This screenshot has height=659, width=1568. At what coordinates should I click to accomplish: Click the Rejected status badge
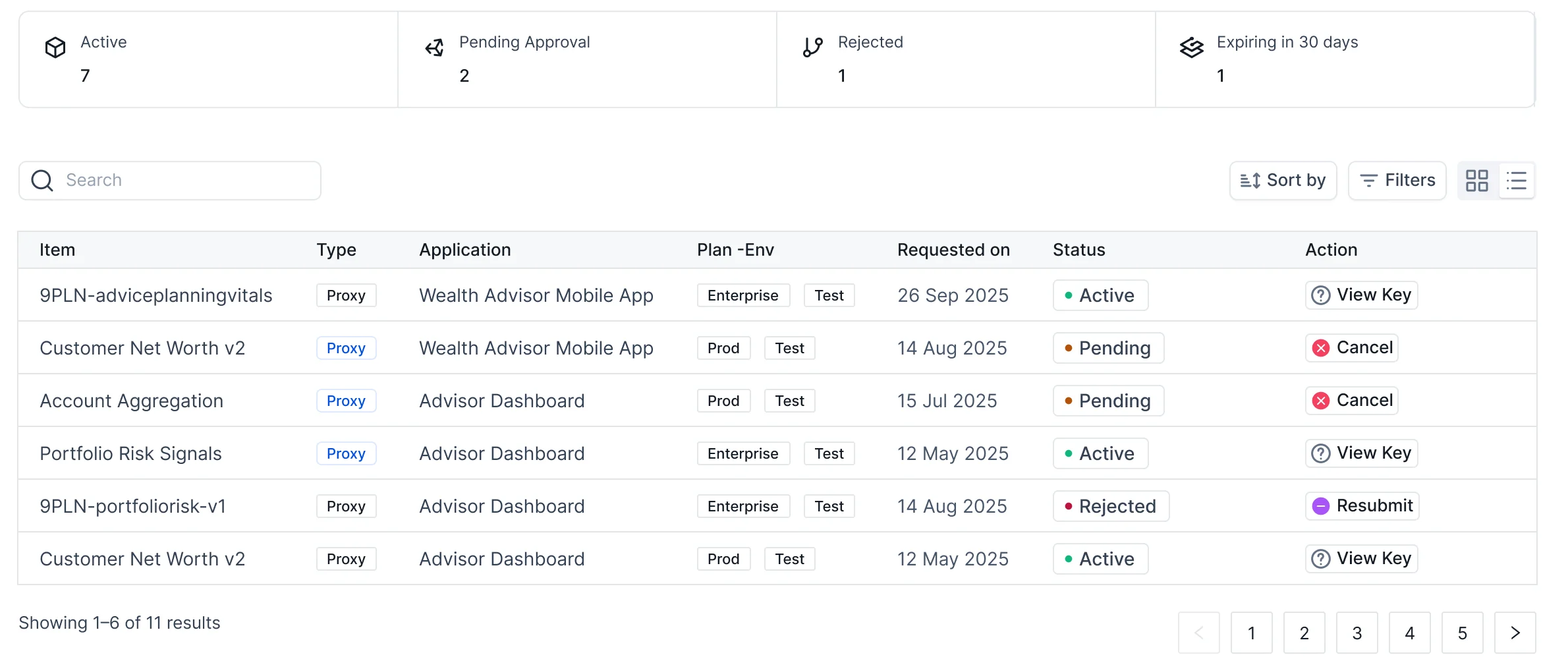click(1111, 506)
